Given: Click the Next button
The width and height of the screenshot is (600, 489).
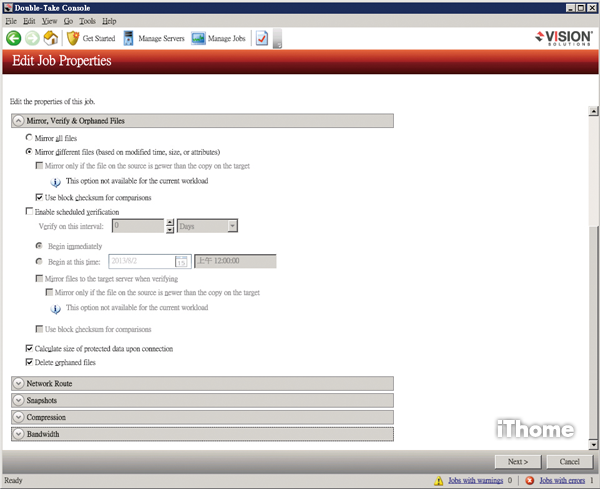Looking at the screenshot, I should coord(518,461).
